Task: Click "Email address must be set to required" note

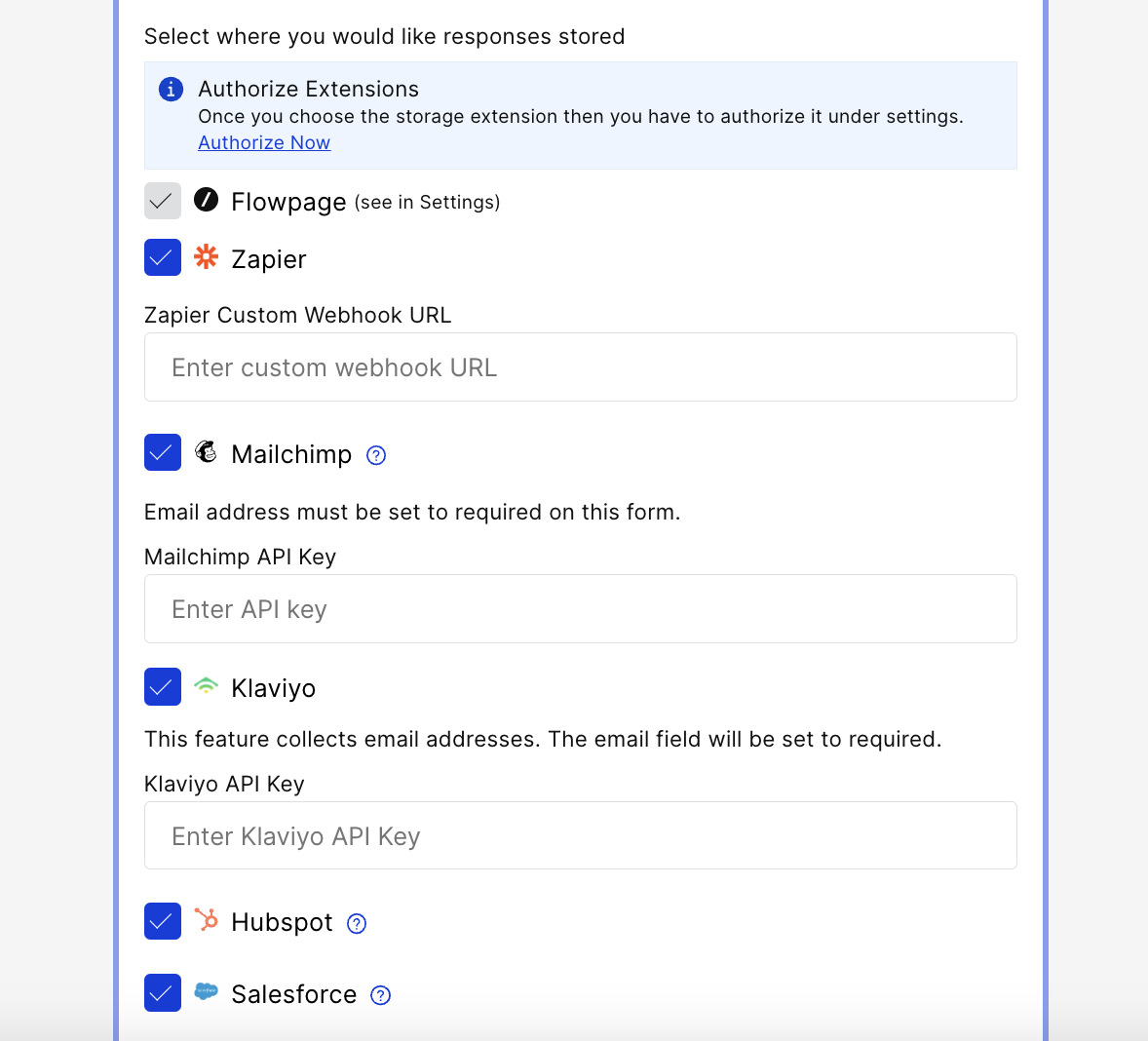Action: [x=412, y=512]
